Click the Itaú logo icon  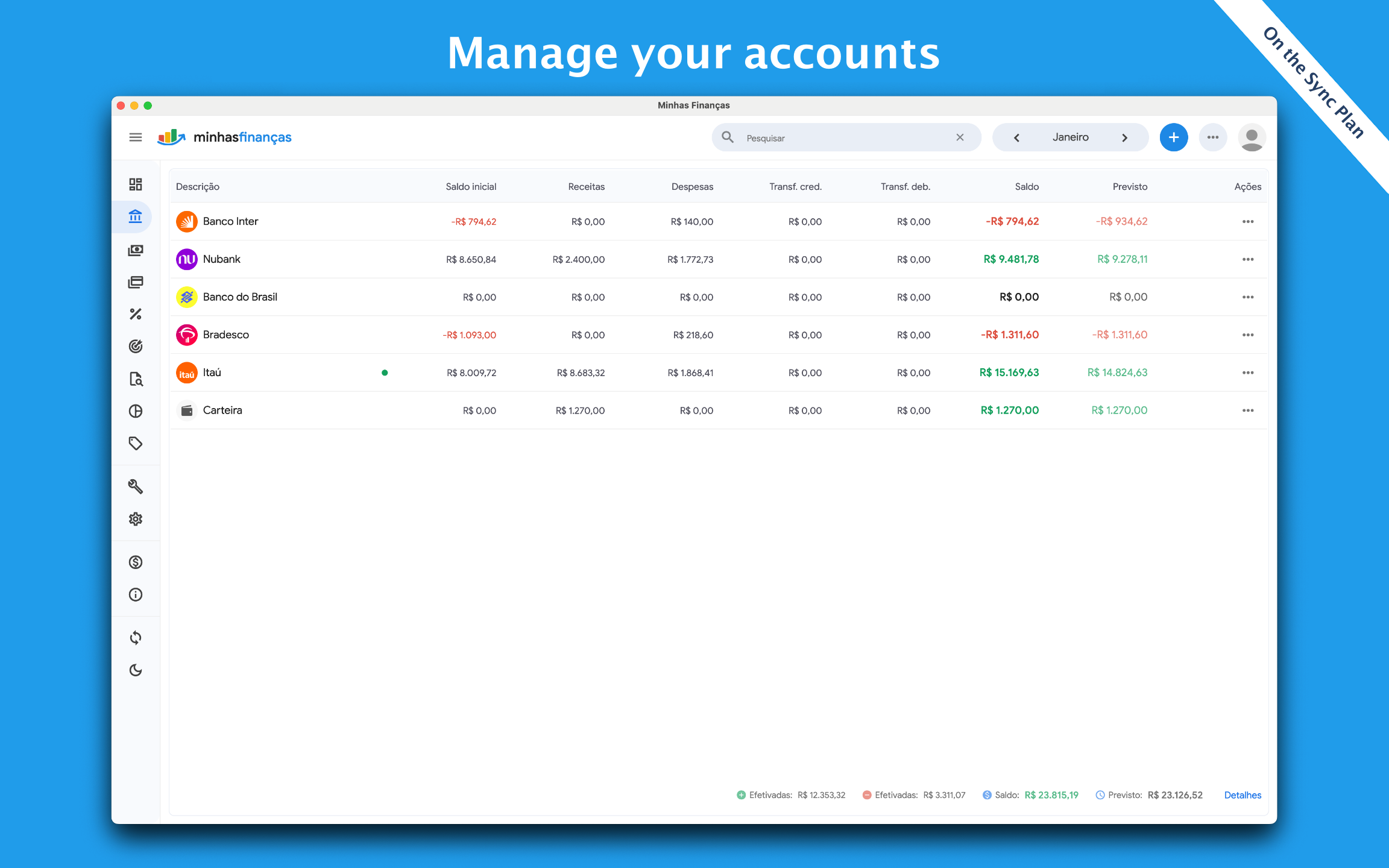187,373
